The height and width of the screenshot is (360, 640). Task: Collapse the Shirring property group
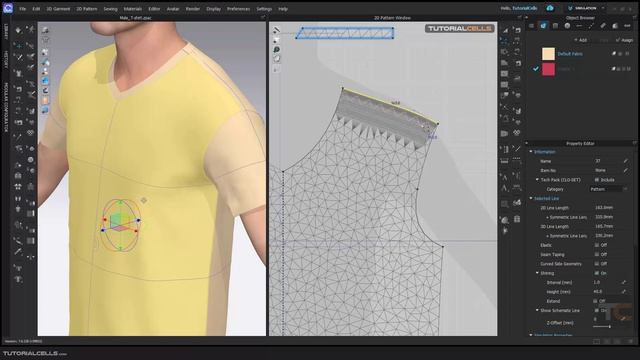tap(537, 273)
